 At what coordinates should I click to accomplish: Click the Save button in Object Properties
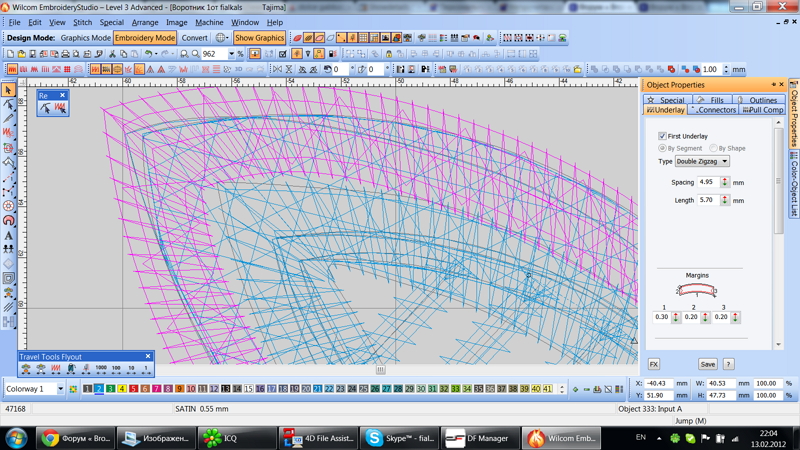[707, 364]
